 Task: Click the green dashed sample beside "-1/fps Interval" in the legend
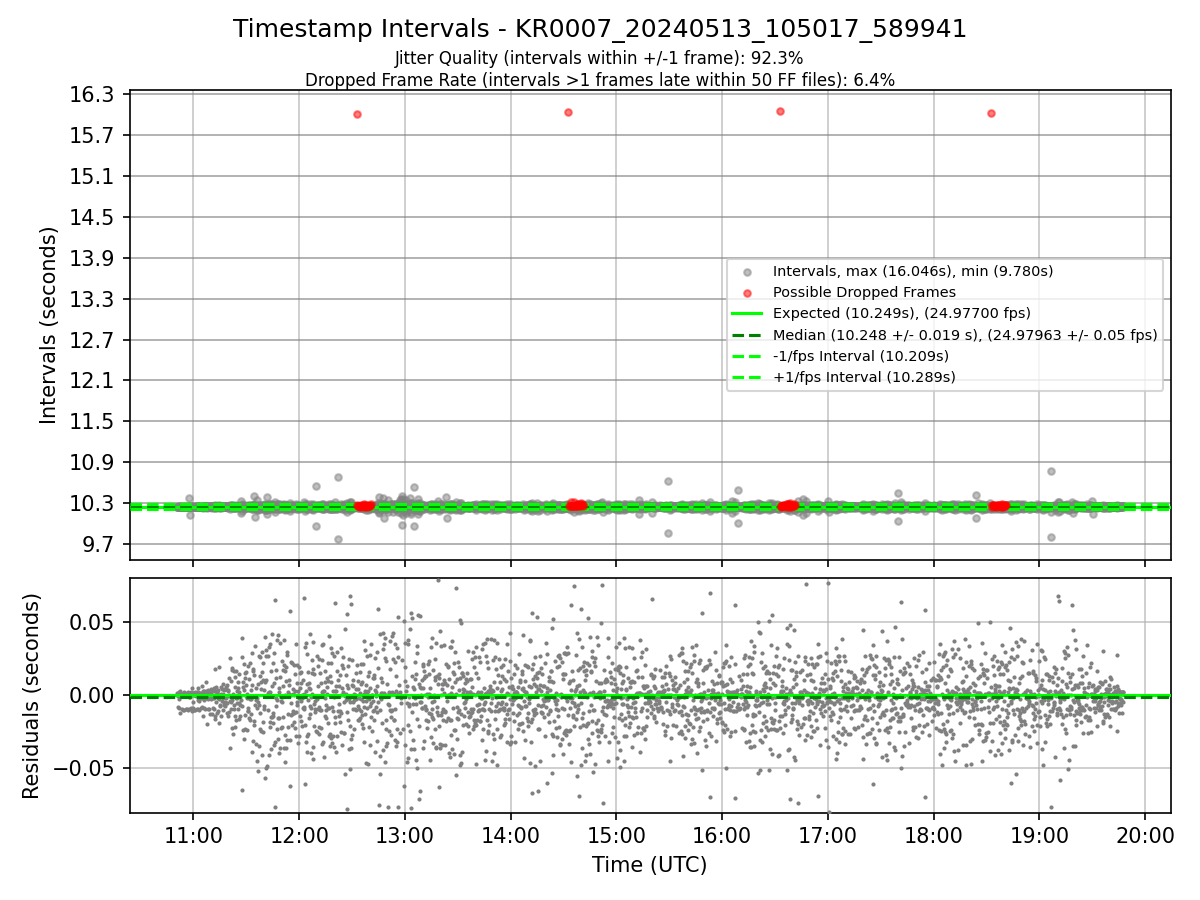(x=749, y=356)
